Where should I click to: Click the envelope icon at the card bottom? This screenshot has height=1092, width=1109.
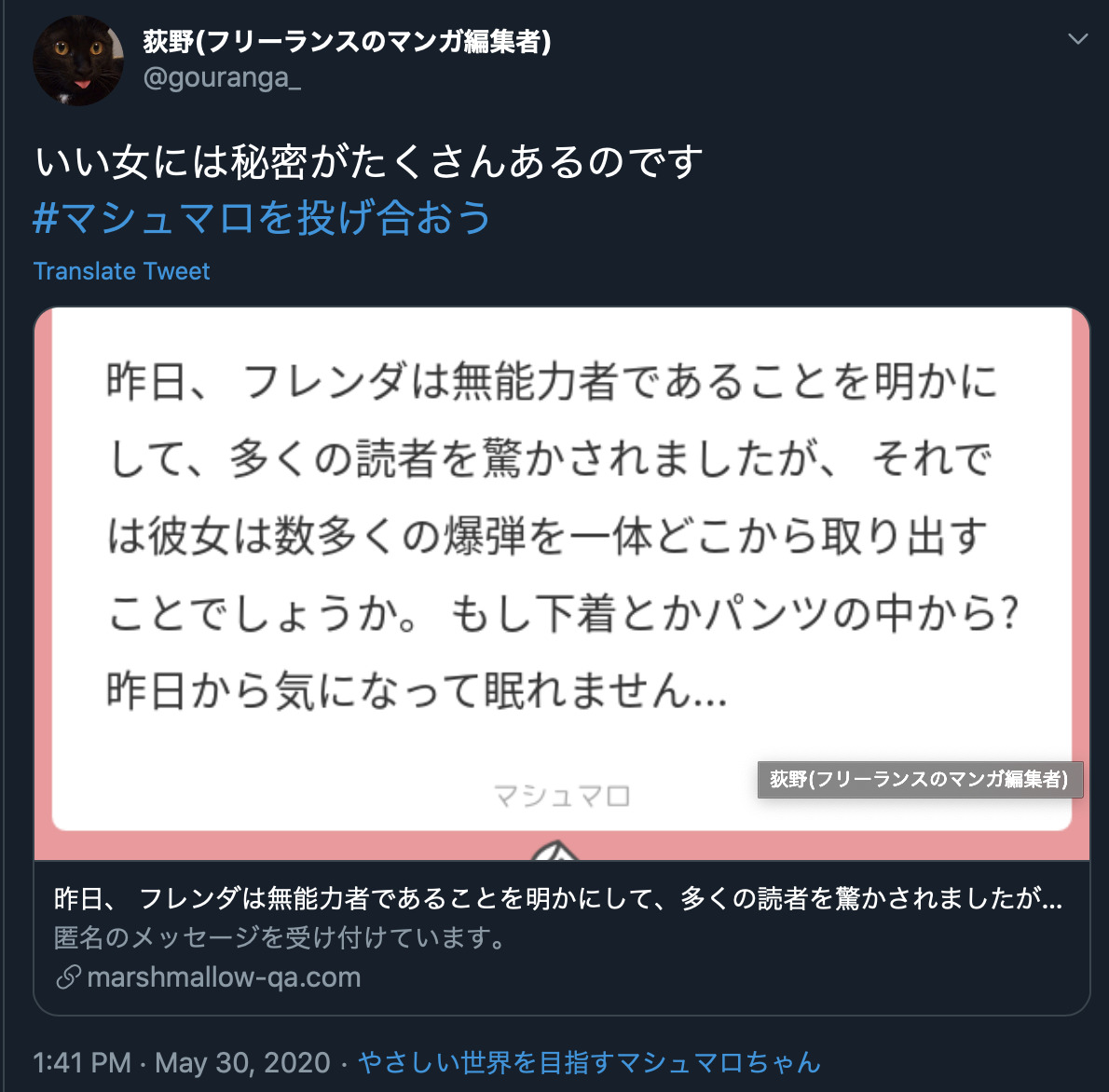point(554,850)
